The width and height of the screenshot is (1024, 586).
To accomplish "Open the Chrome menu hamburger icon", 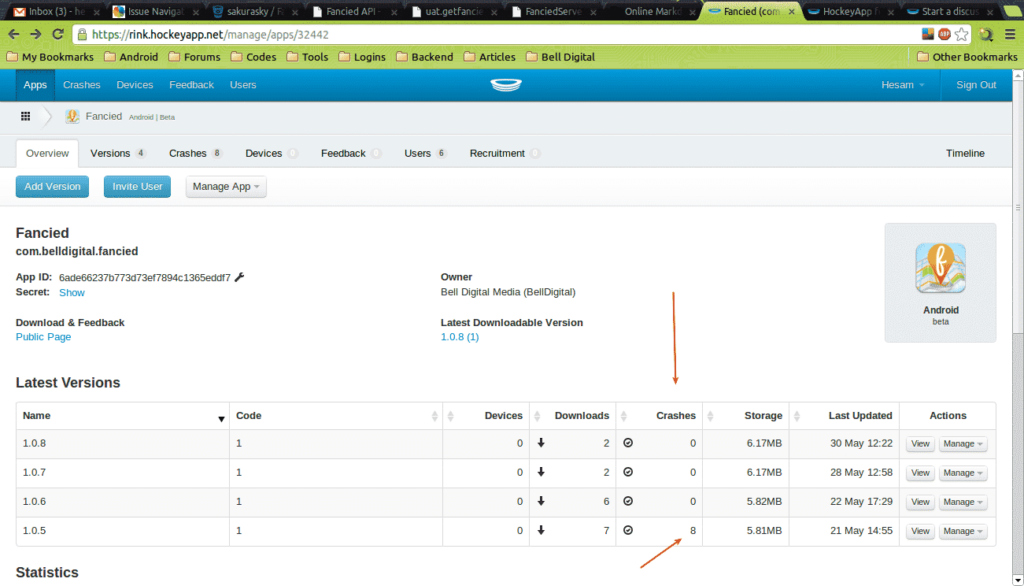I will coord(1010,34).
